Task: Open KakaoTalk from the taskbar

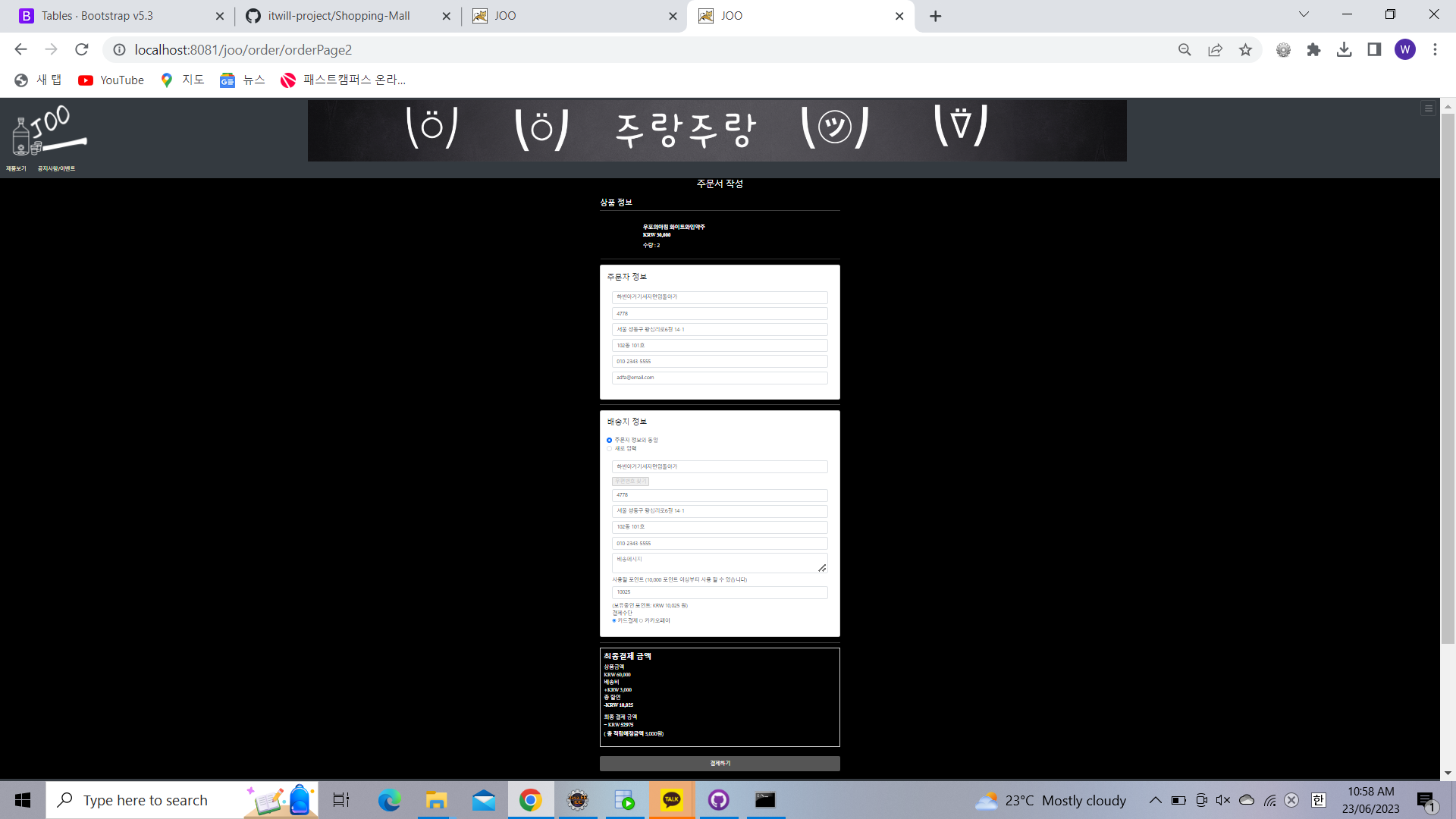Action: (672, 800)
